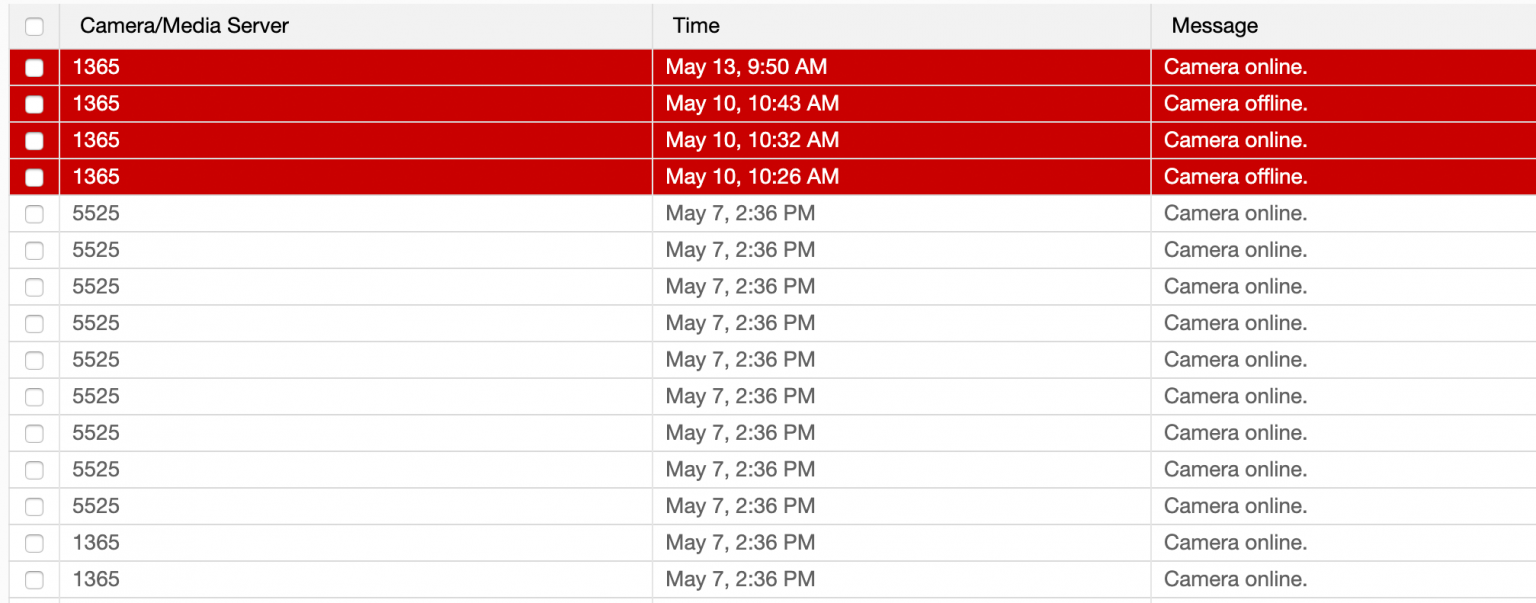This screenshot has height=603, width=1536.
Task: Tick checkbox of the last 5525 row
Action: pyautogui.click(x=34, y=506)
